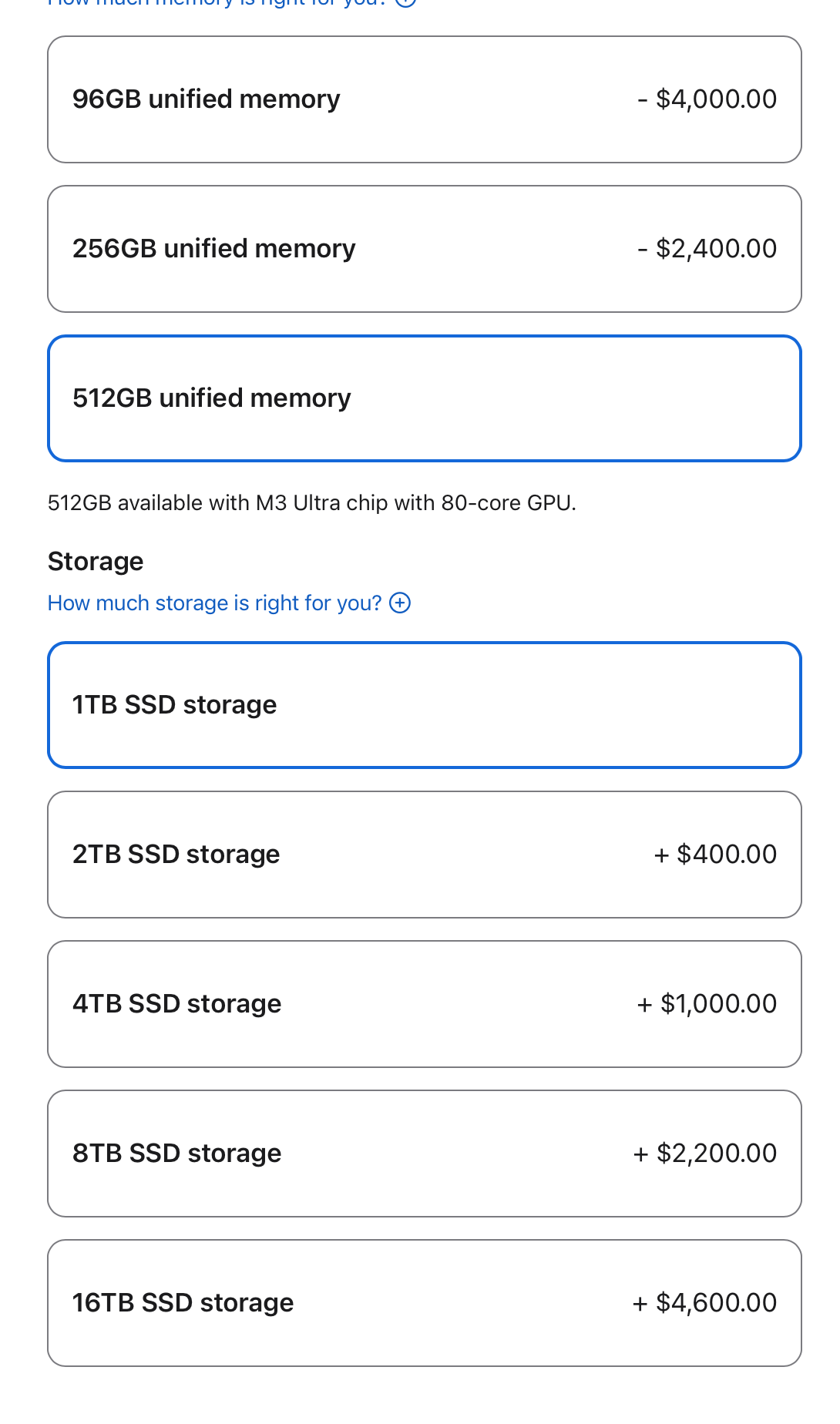Click the + $2,200.00 price text
The image size is (840, 1424).
tap(705, 1154)
